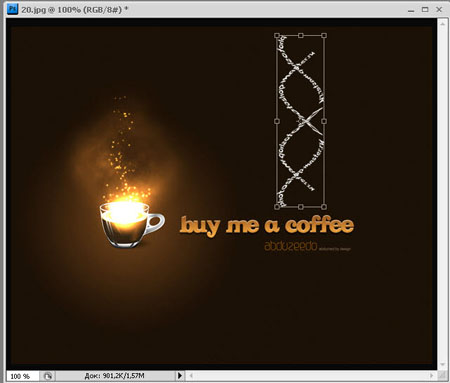450x383 pixels.
Task: Click the horizontal scrollbar left arrow
Action: (191, 376)
